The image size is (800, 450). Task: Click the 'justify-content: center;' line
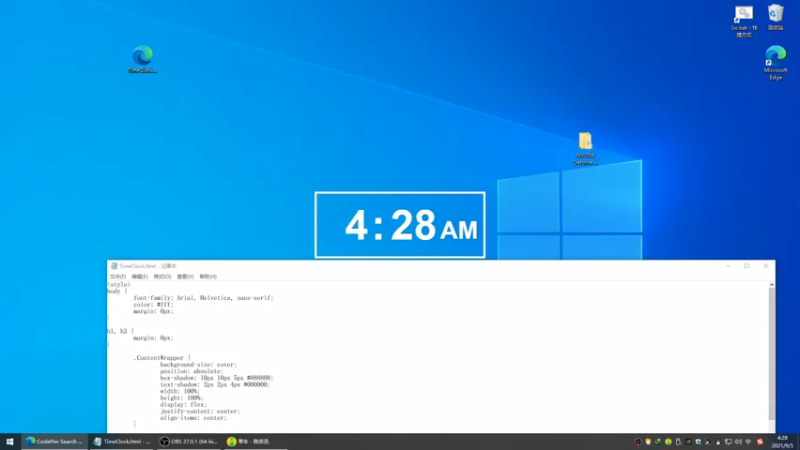[x=200, y=411]
